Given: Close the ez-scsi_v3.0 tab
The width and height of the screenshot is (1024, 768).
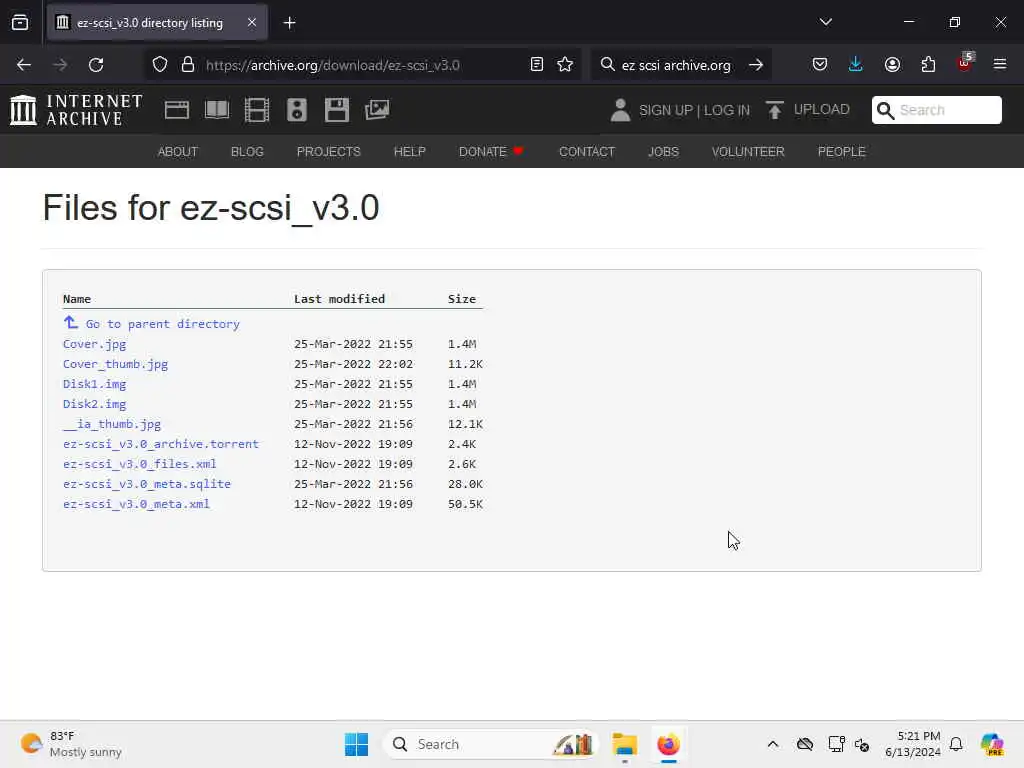Looking at the screenshot, I should click(252, 23).
